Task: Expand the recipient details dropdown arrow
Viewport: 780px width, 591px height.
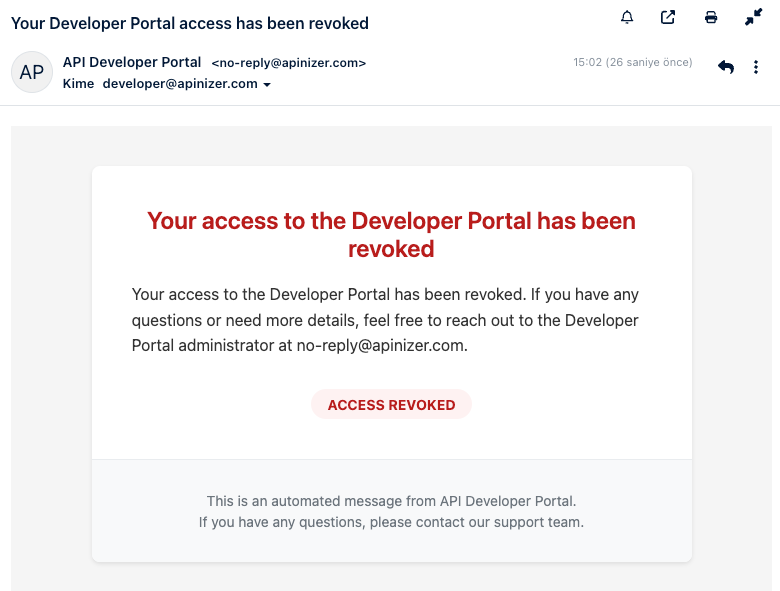Action: click(267, 85)
